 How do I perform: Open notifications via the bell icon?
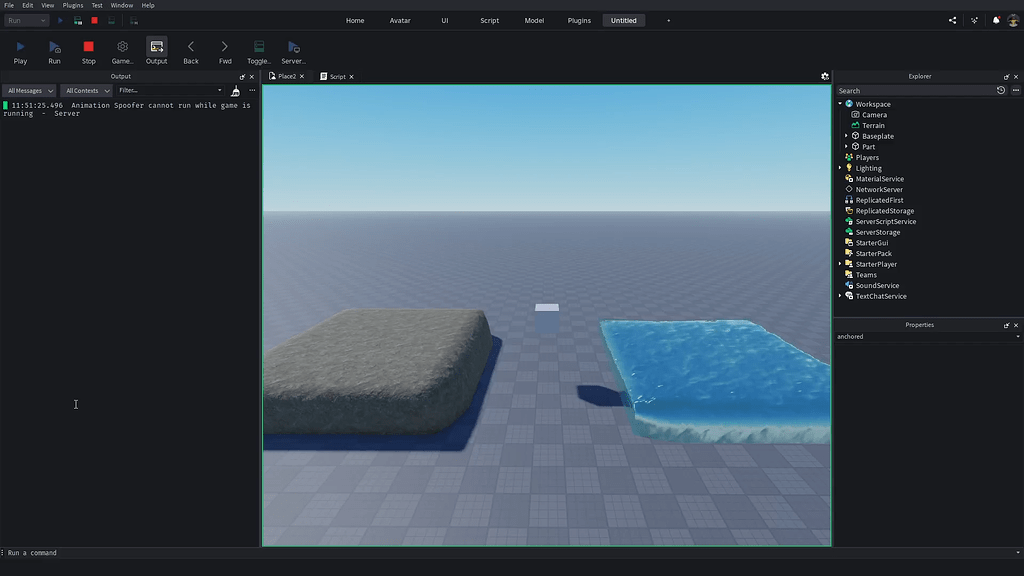pyautogui.click(x=995, y=20)
